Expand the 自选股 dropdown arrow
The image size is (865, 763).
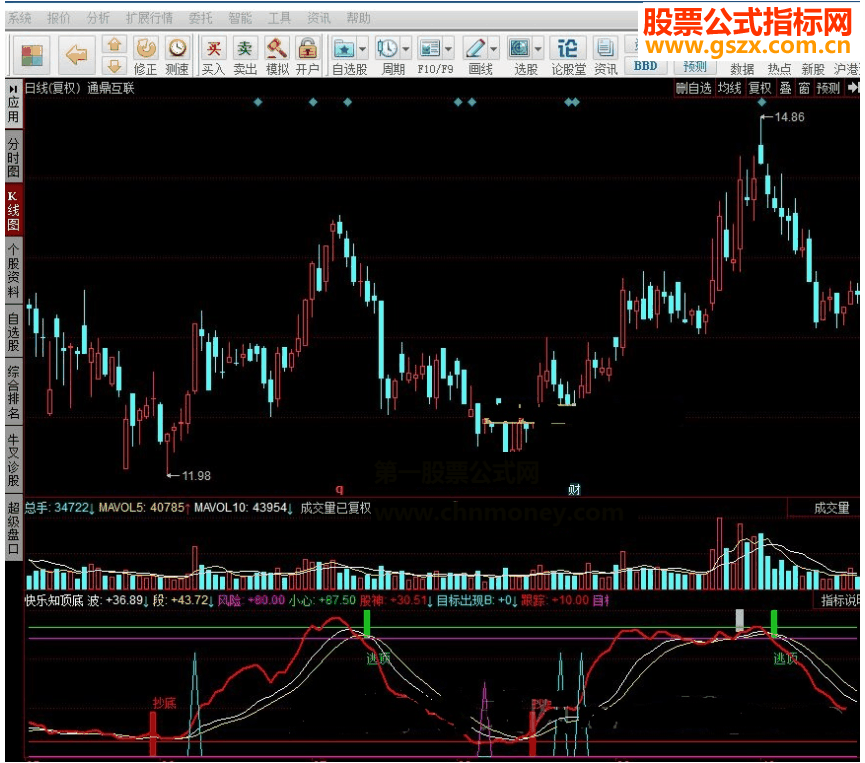363,47
